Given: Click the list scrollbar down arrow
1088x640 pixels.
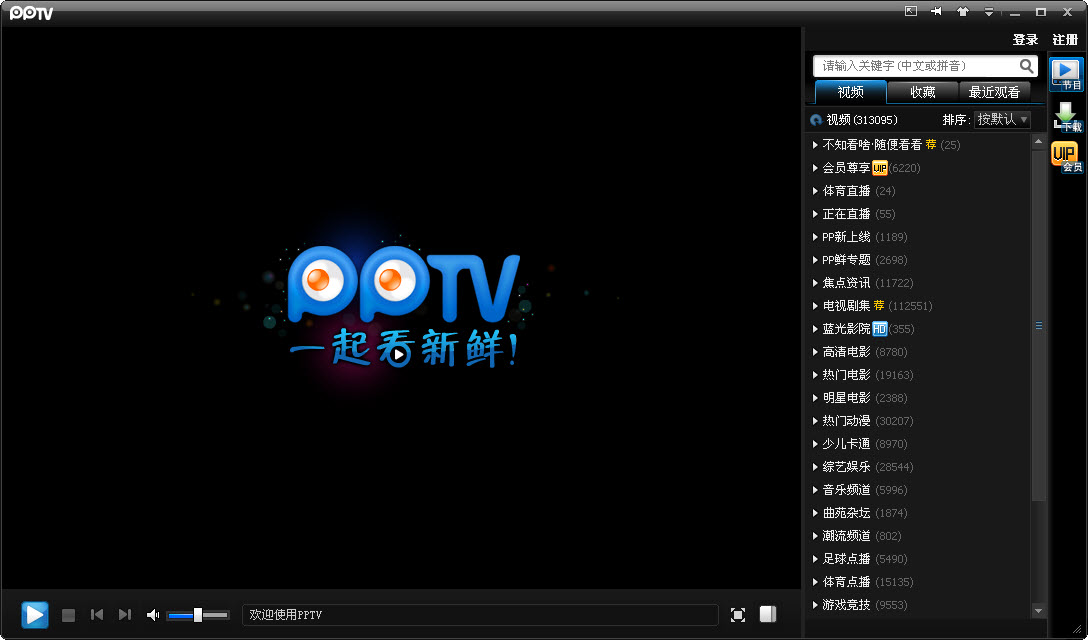Looking at the screenshot, I should tap(1038, 611).
